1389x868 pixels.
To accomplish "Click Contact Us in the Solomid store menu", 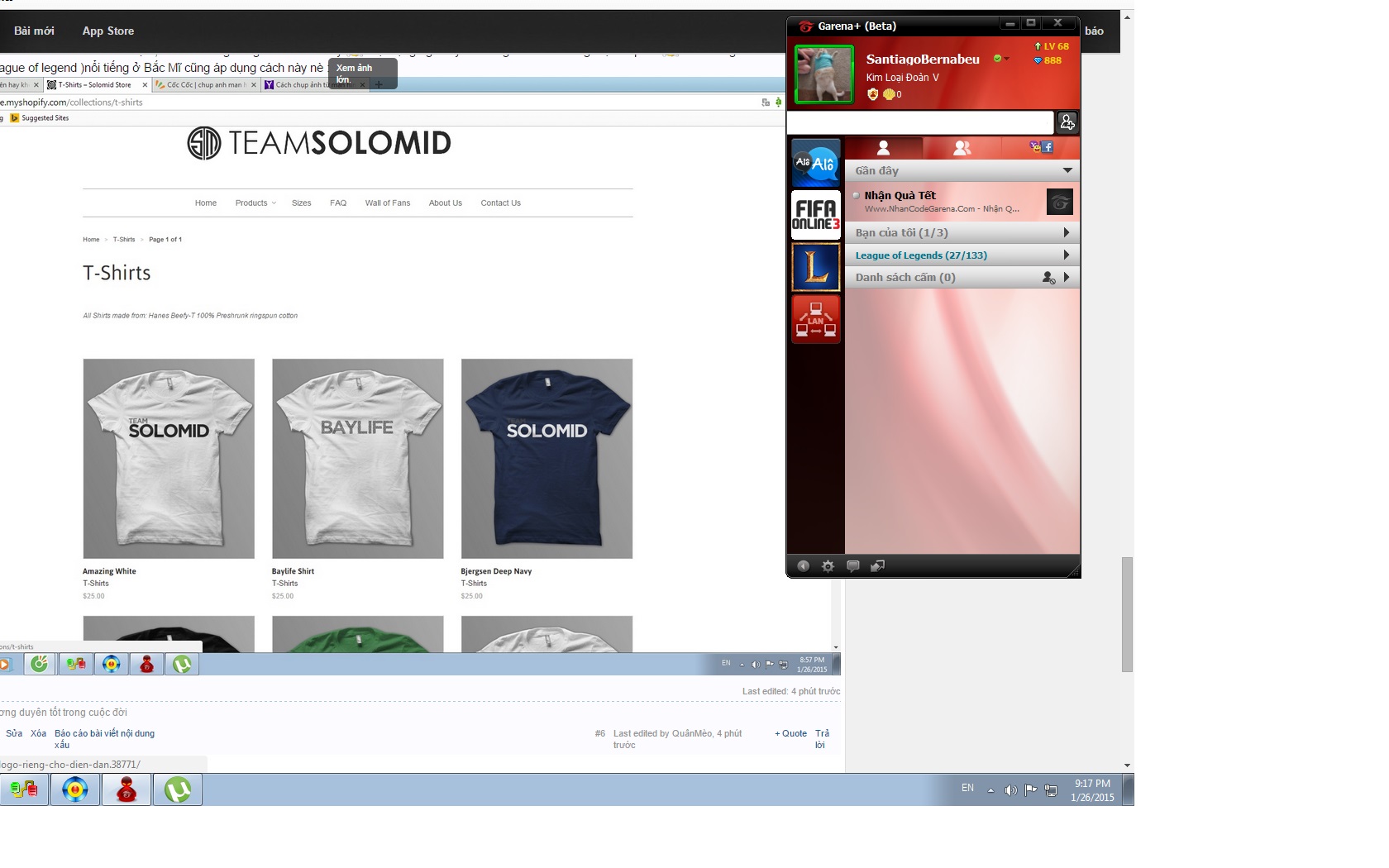I will [x=500, y=203].
